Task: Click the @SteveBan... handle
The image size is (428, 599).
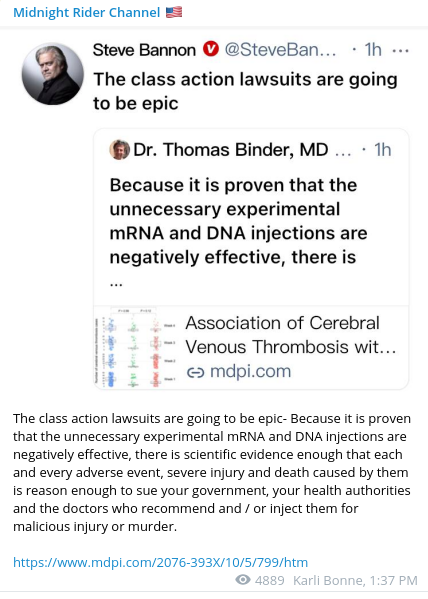Action: tap(280, 50)
